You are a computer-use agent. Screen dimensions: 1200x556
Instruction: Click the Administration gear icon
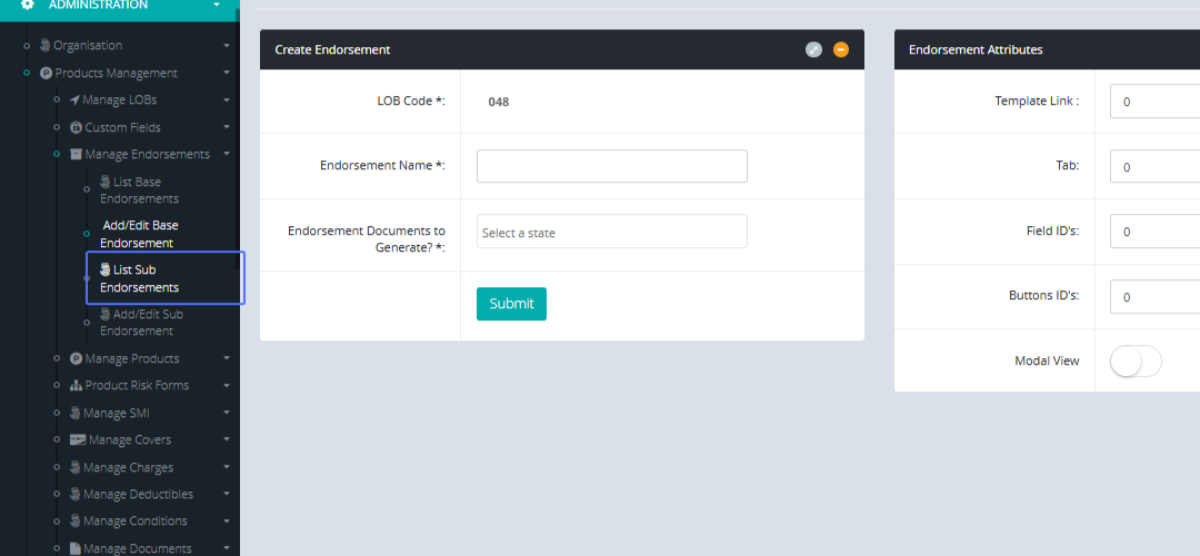click(28, 5)
